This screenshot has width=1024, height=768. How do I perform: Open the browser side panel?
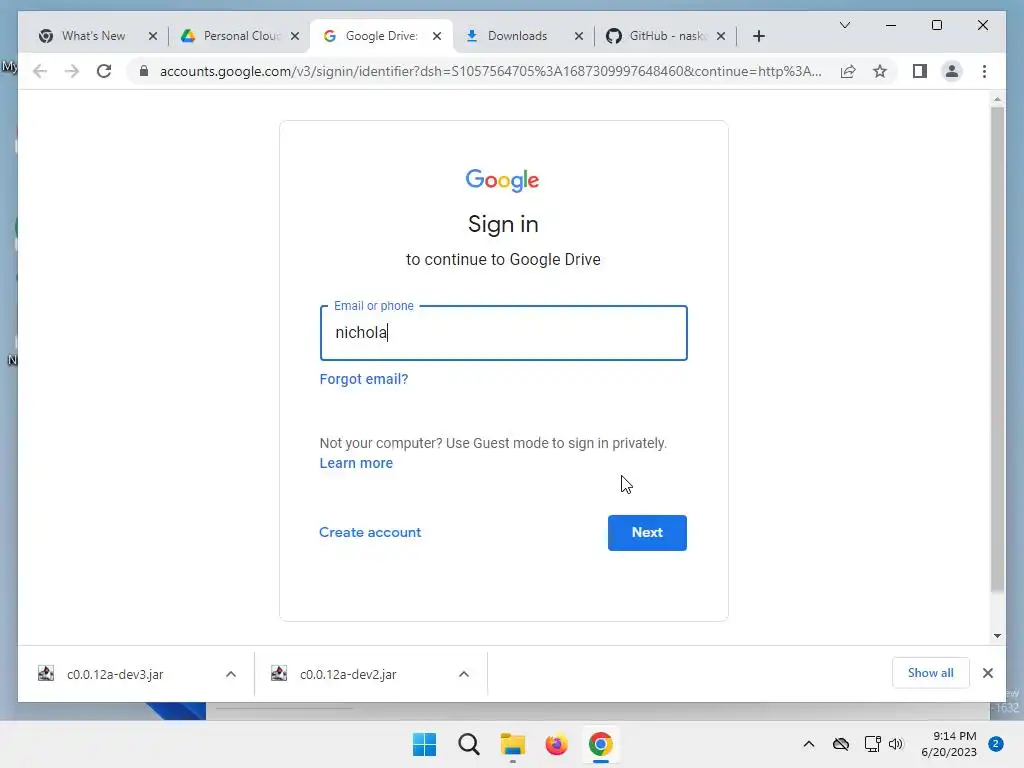tap(920, 71)
